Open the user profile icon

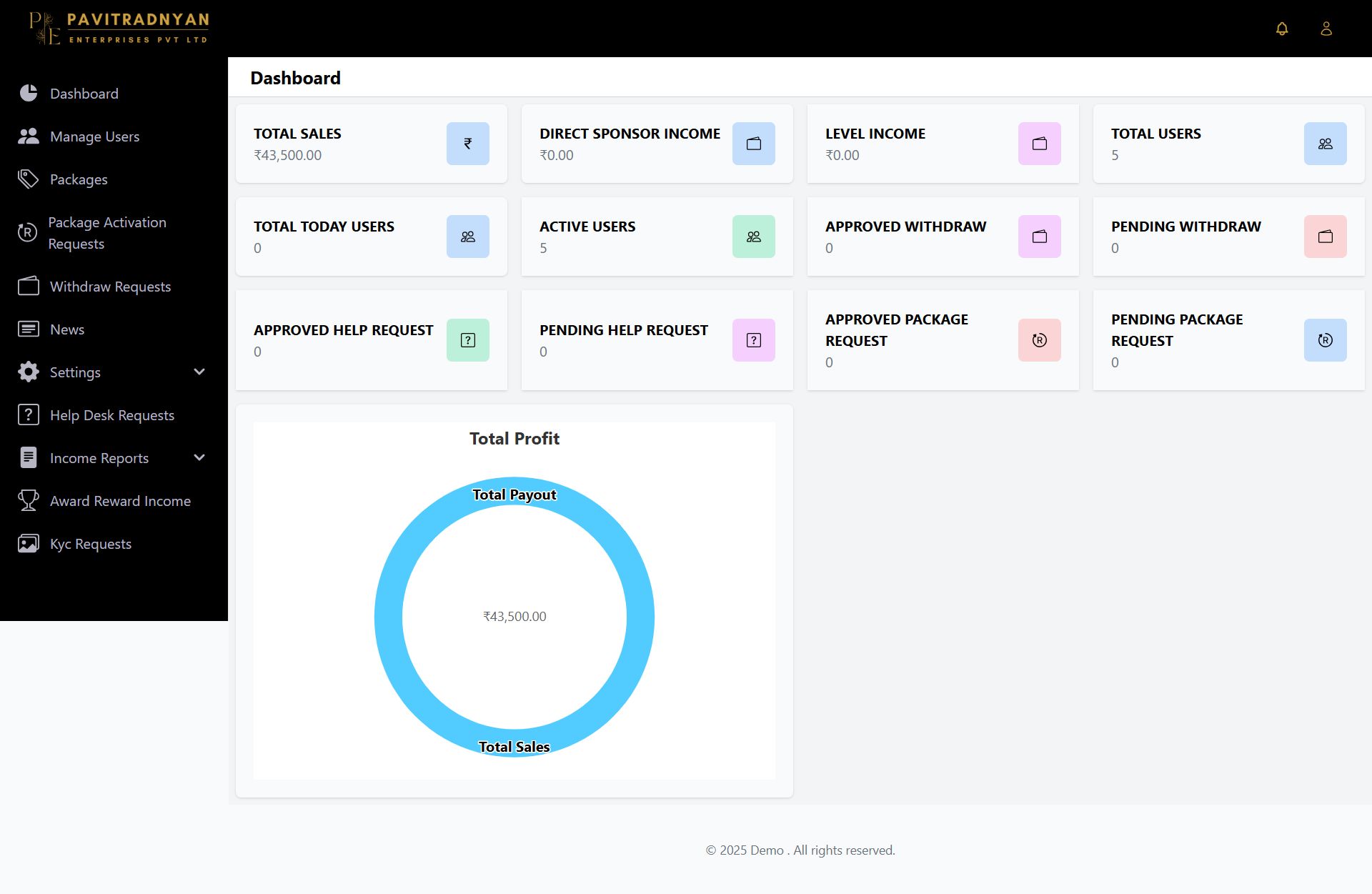coord(1326,29)
